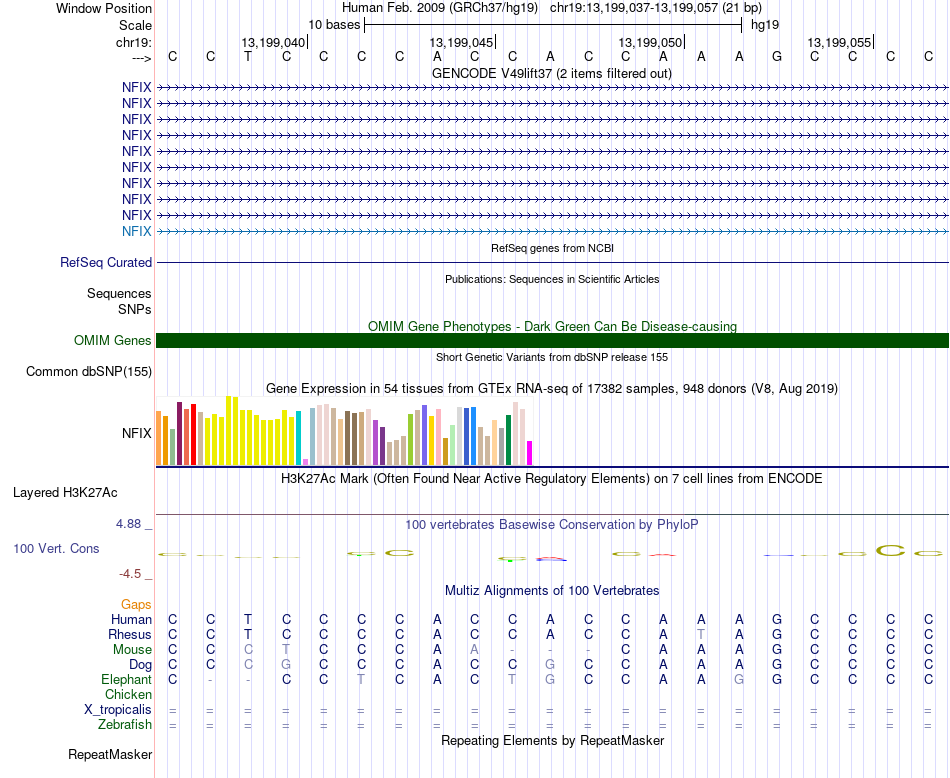Open the H3K27Ac Mark track title
Screen dimensions: 950x778
point(552,479)
